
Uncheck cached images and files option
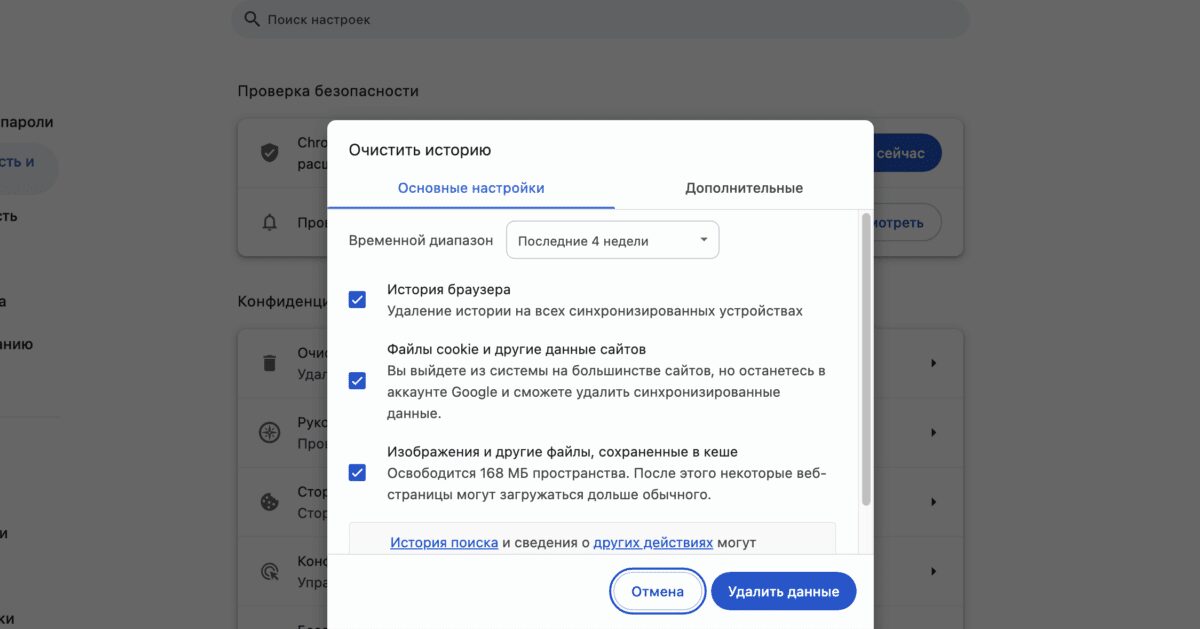pyautogui.click(x=357, y=472)
